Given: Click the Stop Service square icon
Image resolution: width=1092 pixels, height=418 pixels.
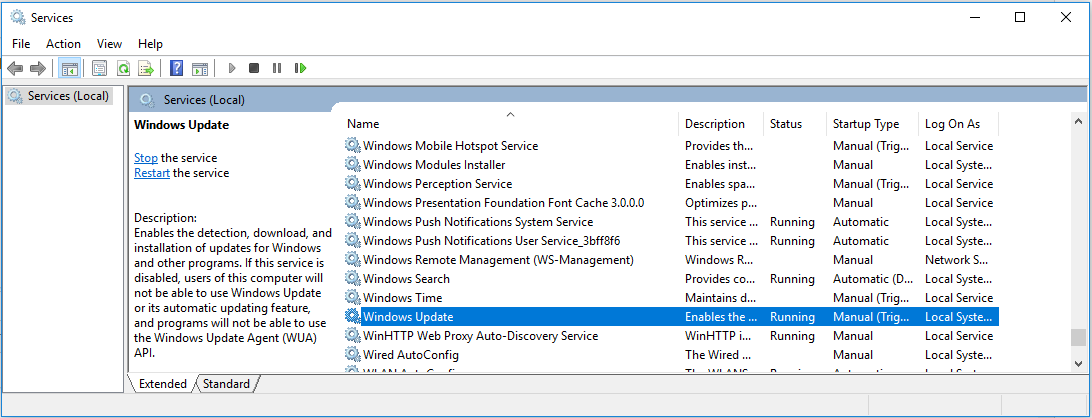Looking at the screenshot, I should (254, 68).
